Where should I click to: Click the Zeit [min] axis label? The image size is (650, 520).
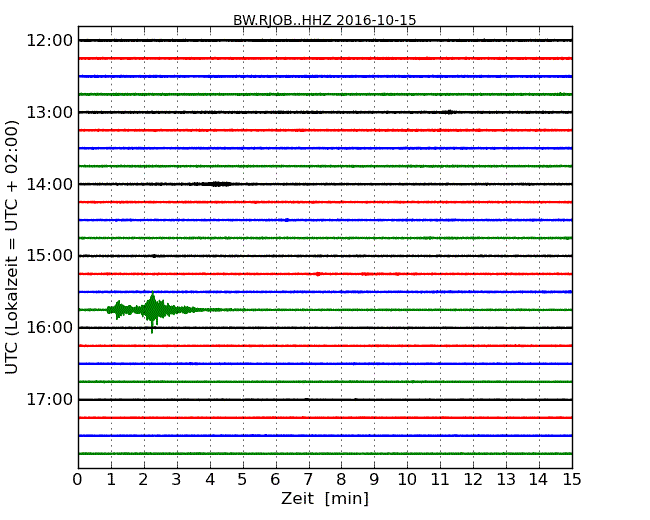tap(325, 498)
